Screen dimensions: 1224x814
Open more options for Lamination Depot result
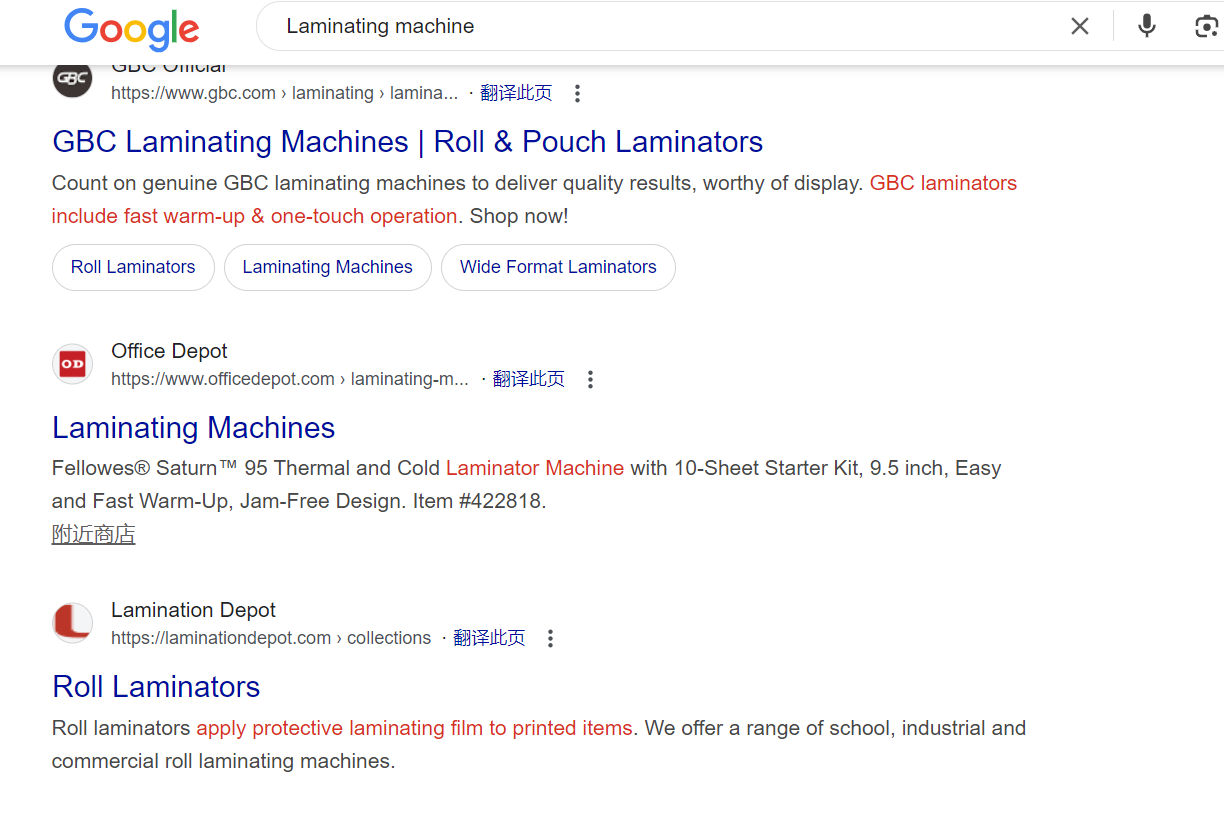(550, 639)
